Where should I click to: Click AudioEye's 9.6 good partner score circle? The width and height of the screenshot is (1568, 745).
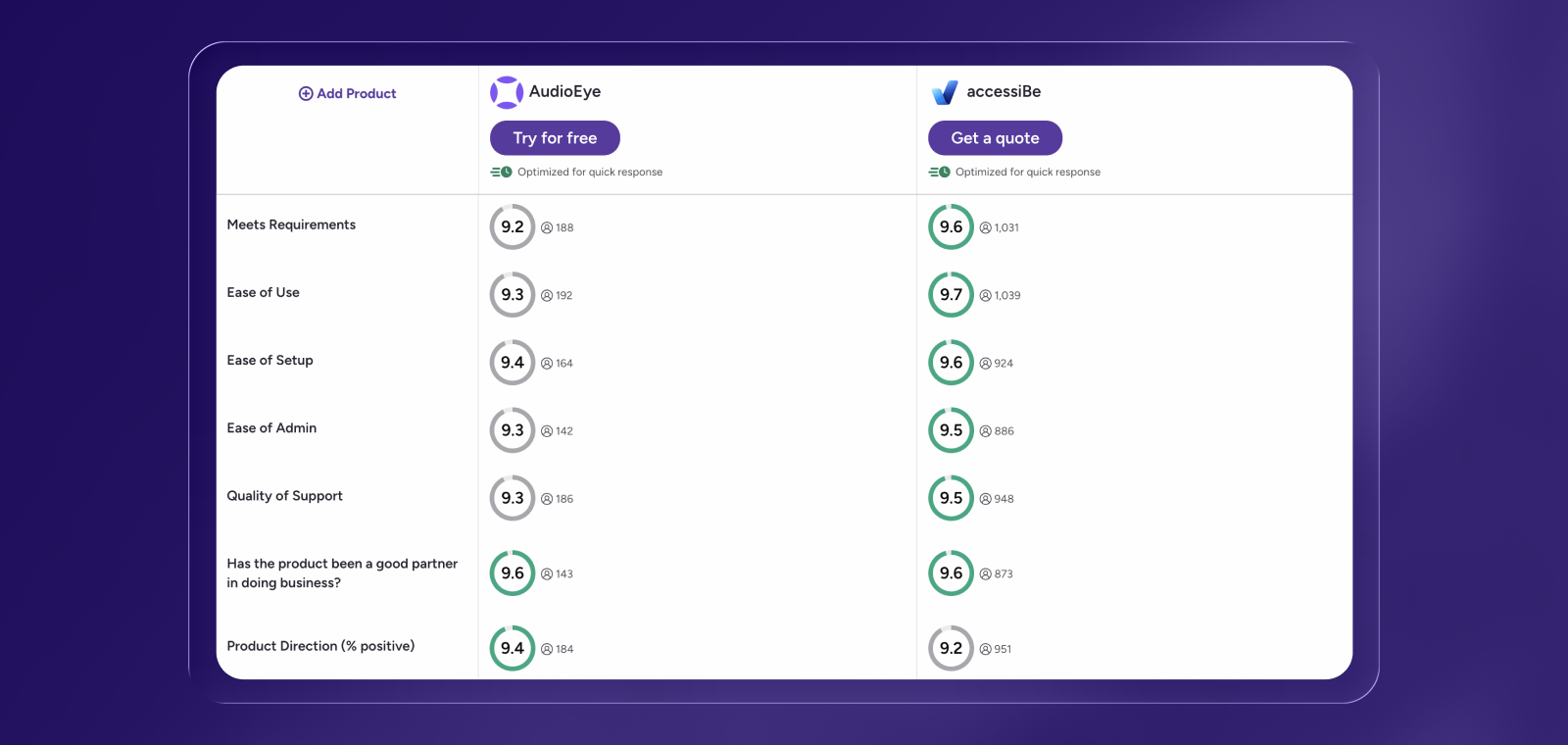512,573
